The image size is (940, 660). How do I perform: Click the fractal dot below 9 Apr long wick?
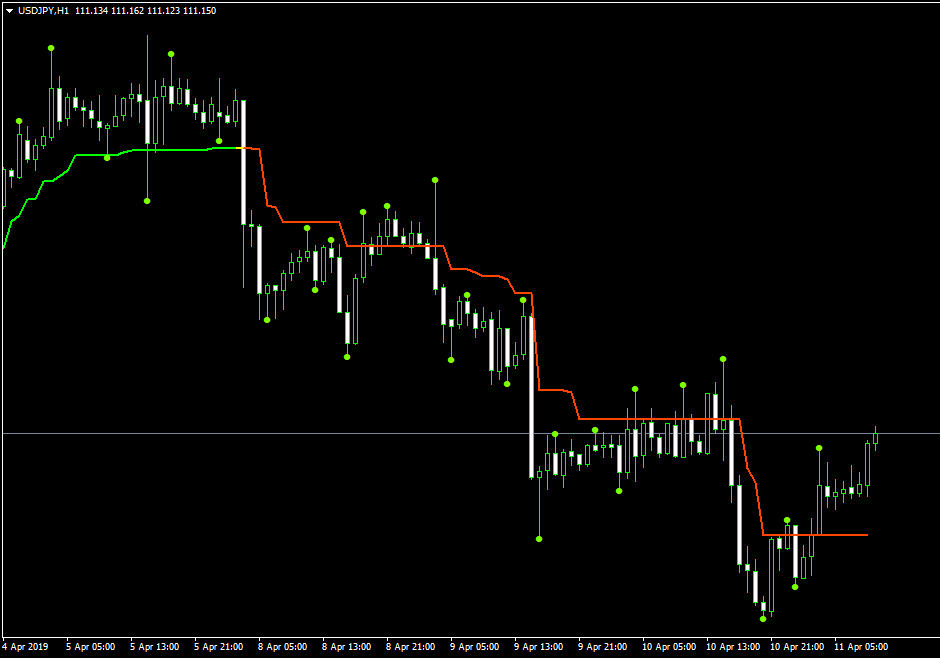tap(539, 539)
